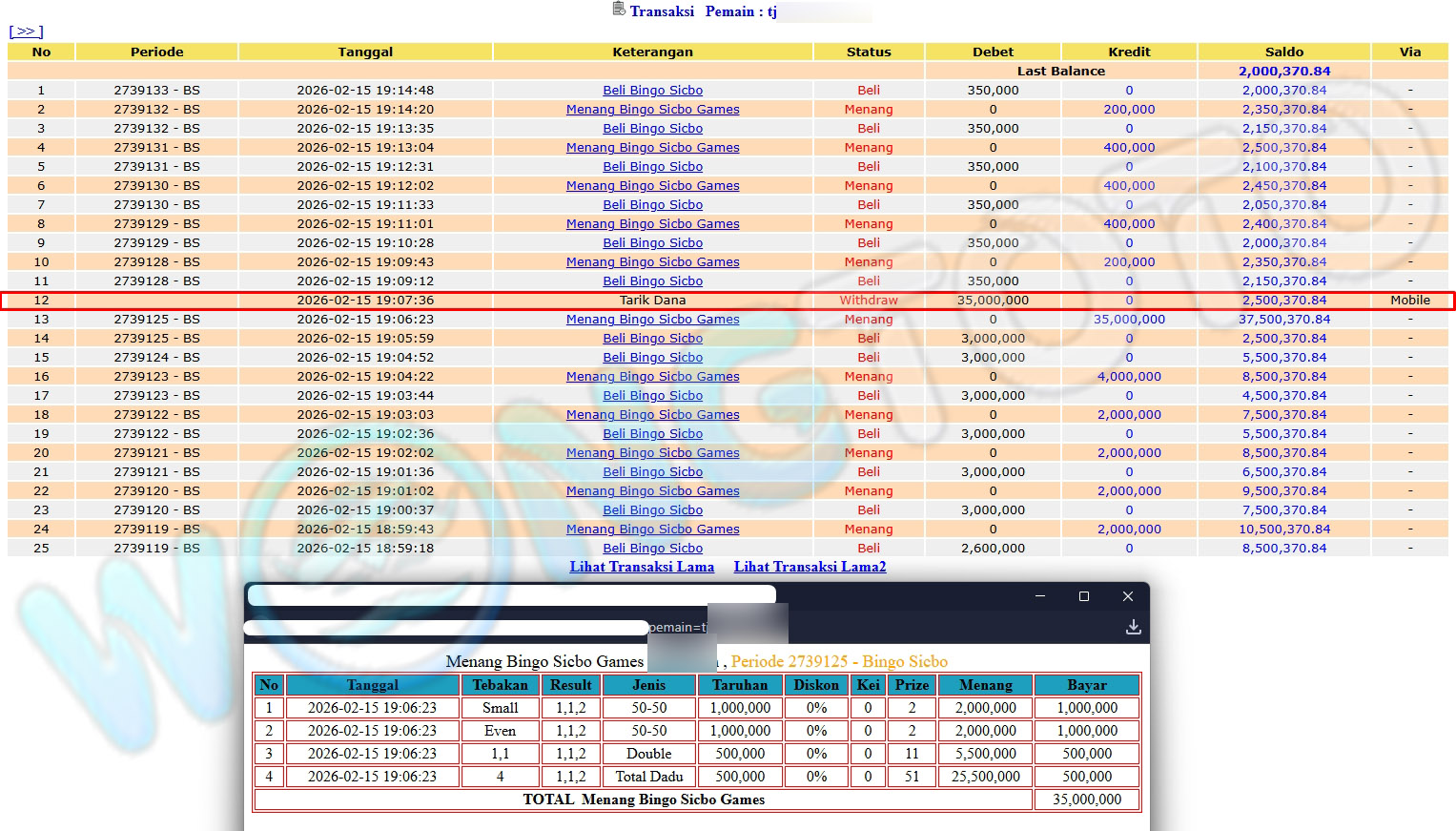Maximize the Bingo Sicbo popup window
The height and width of the screenshot is (831, 1456).
1084,596
